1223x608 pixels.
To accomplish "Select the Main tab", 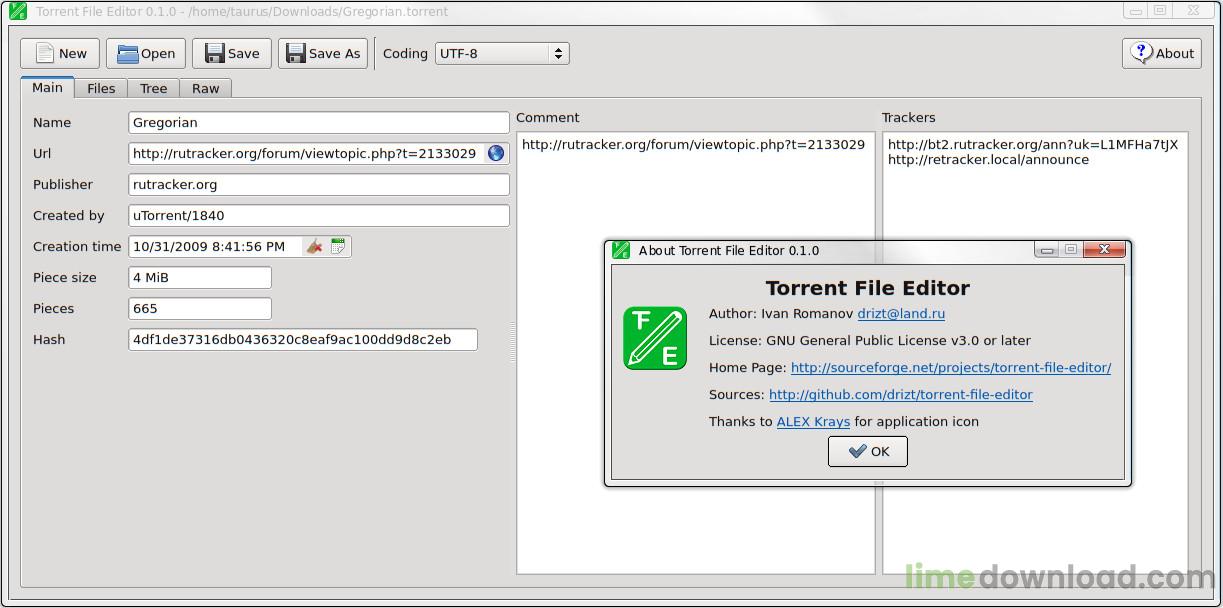I will (47, 88).
